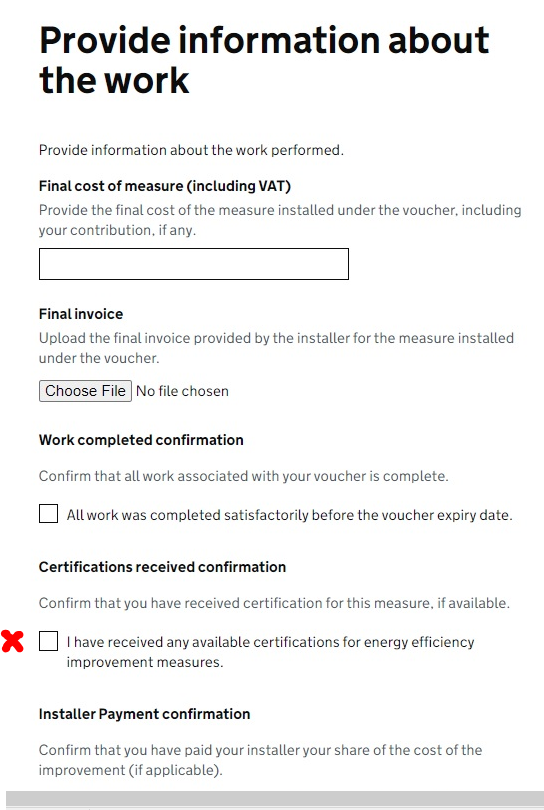Tick the received certifications checkbox
544x810 pixels.
[49, 641]
